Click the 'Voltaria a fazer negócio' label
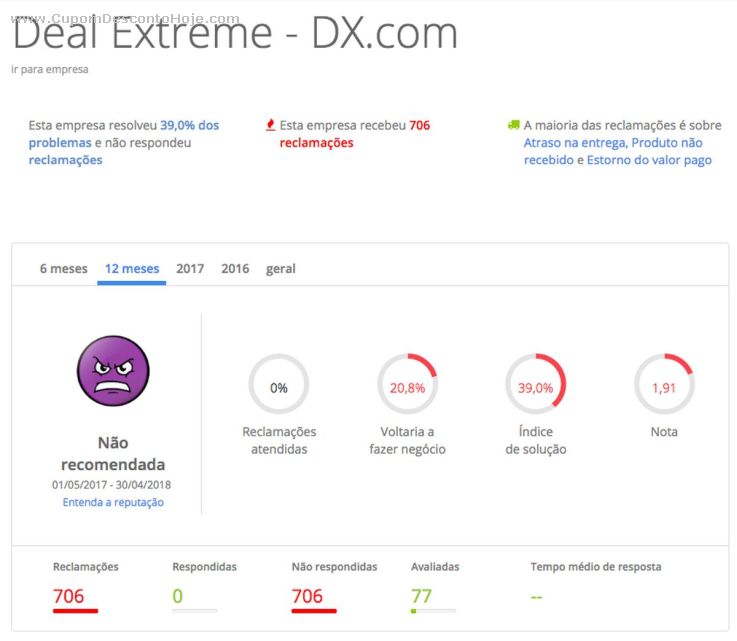Viewport: 737px width, 641px height. point(408,440)
